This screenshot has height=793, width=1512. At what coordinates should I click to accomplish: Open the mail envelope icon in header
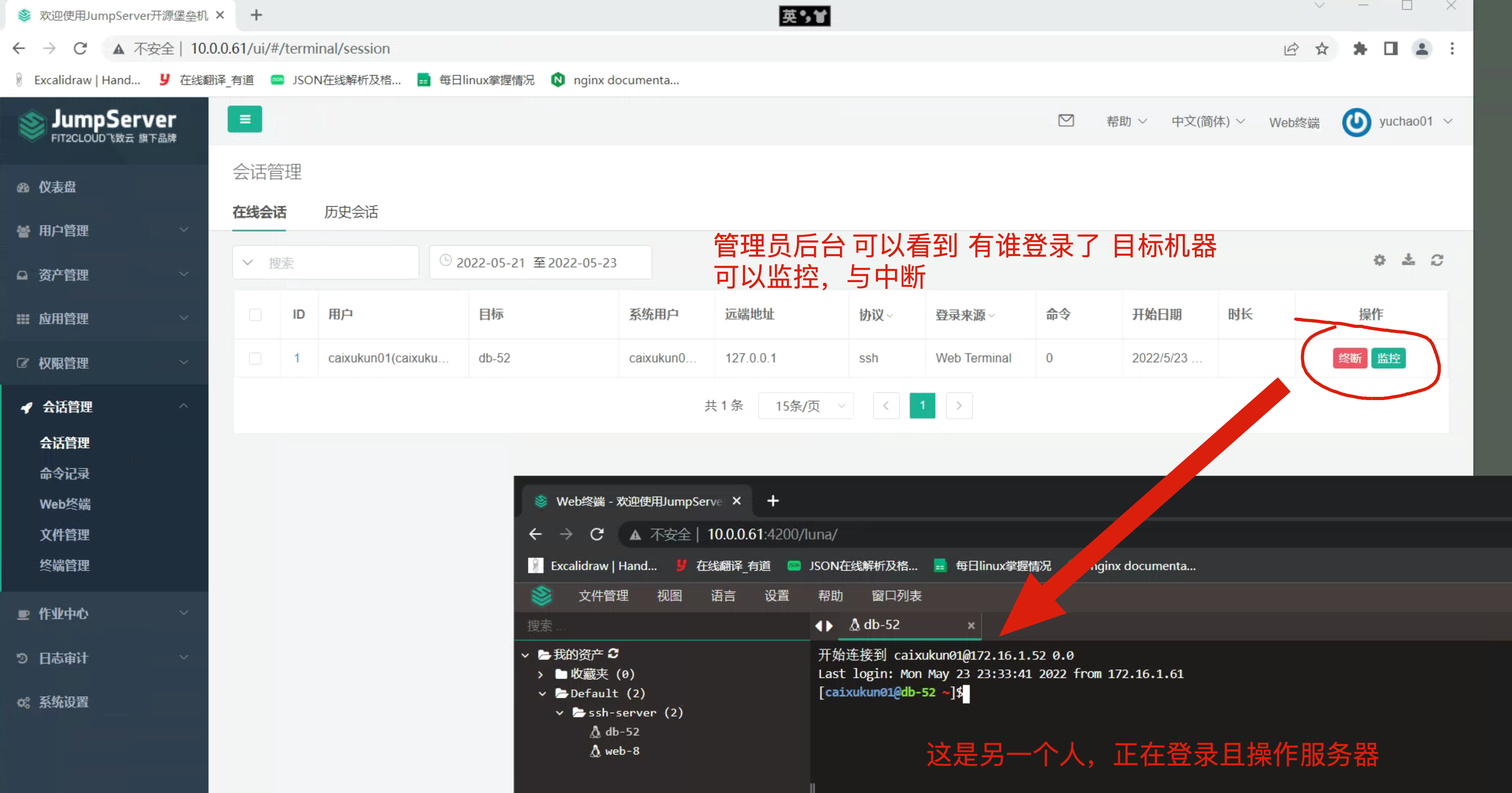1065,121
